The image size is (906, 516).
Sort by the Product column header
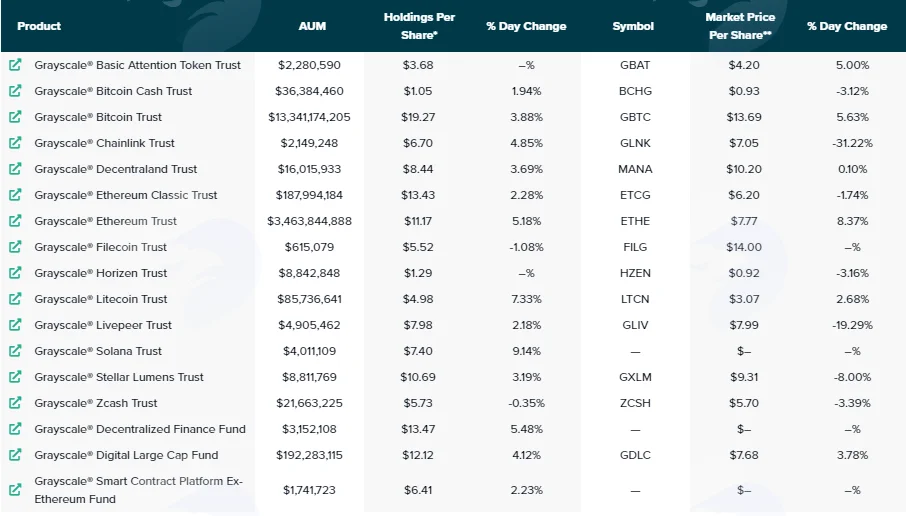tap(39, 26)
